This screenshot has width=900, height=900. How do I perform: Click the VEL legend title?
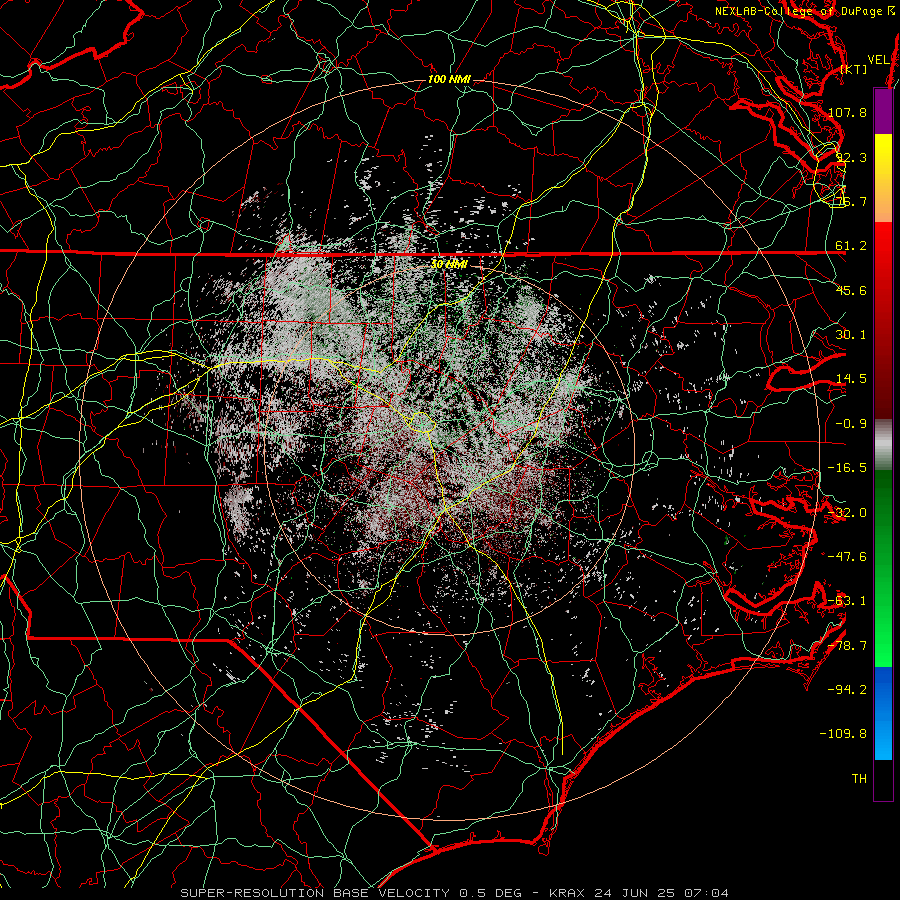(879, 60)
